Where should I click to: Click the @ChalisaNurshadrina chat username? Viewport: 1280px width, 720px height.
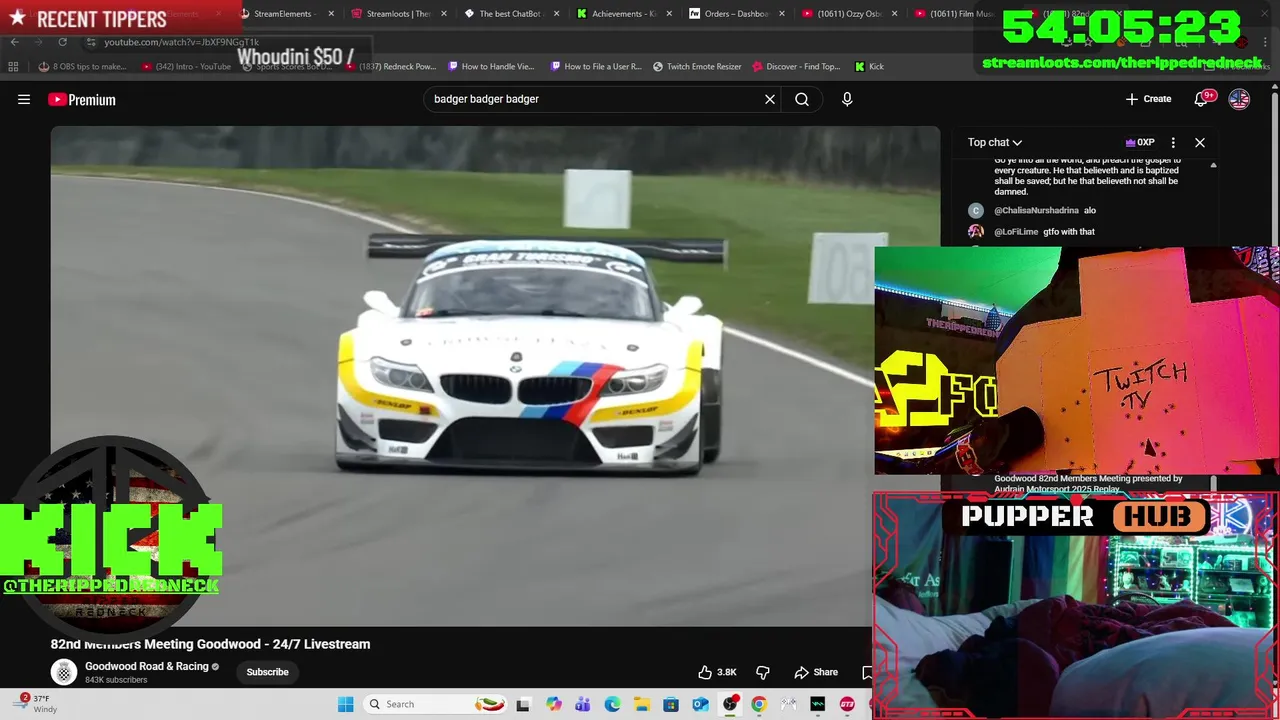(x=1036, y=211)
